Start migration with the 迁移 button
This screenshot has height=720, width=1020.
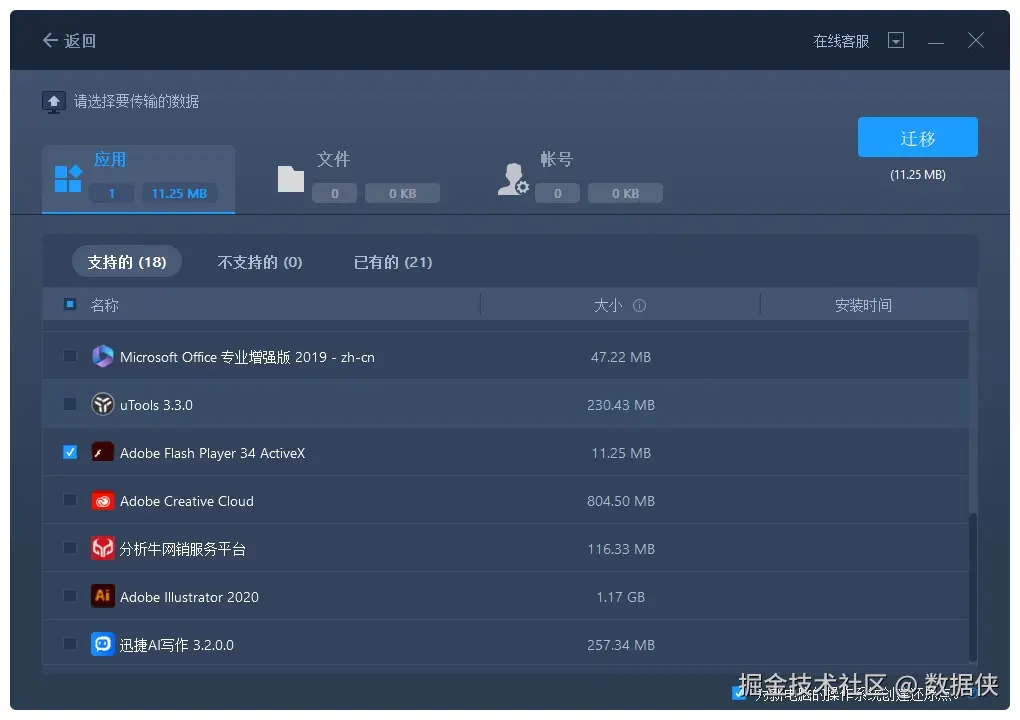pos(917,137)
